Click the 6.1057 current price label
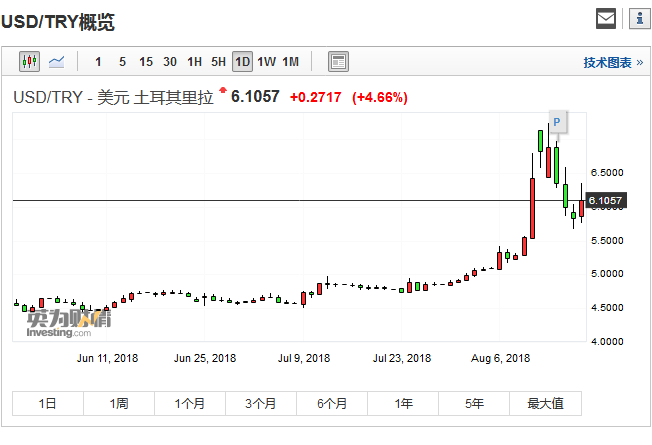The width and height of the screenshot is (652, 445). tap(606, 201)
